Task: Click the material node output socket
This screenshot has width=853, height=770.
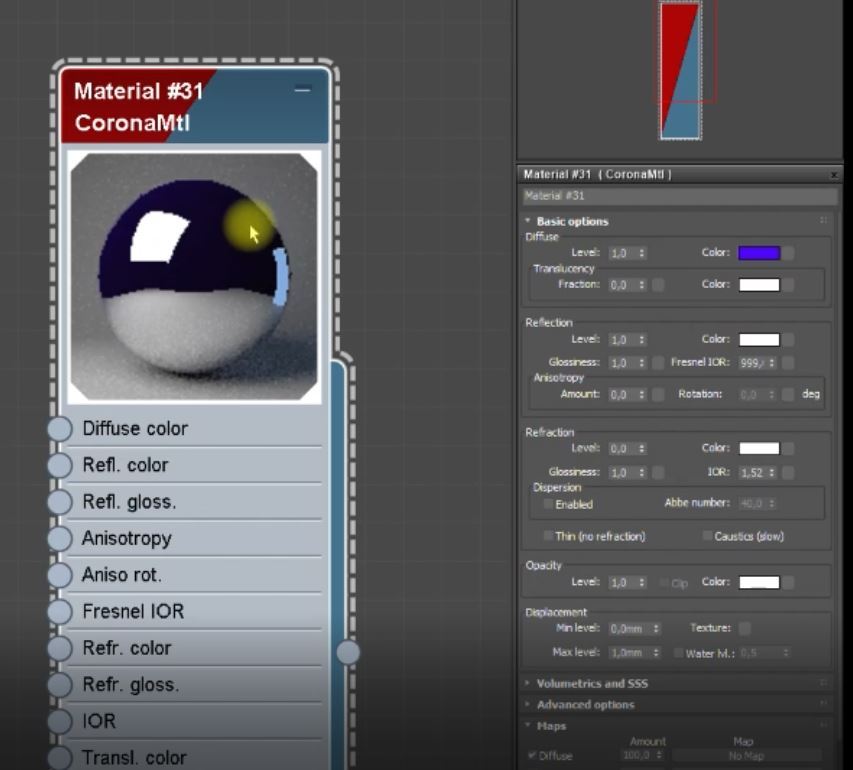Action: 347,652
